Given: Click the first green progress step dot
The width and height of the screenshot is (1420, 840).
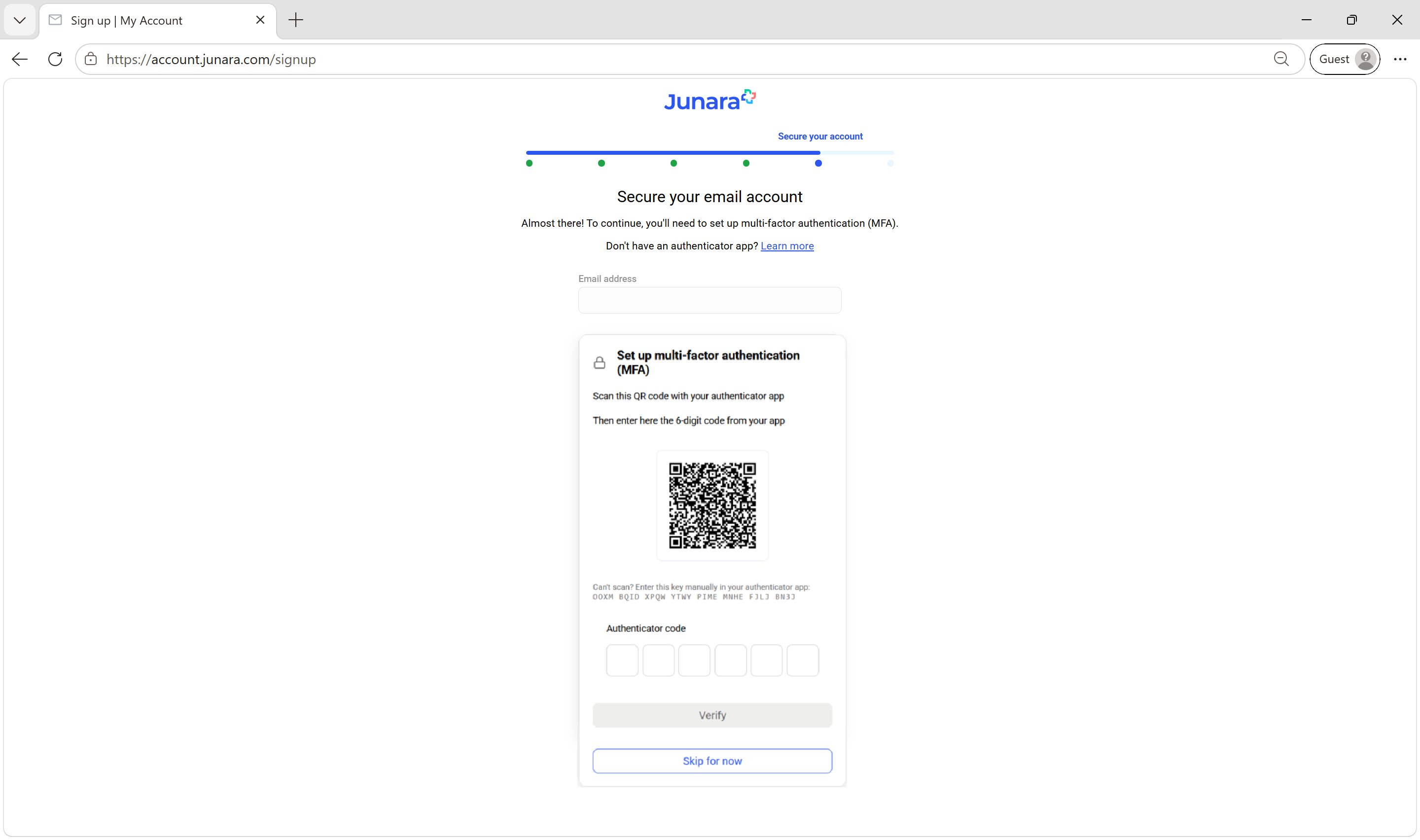Looking at the screenshot, I should 529,163.
